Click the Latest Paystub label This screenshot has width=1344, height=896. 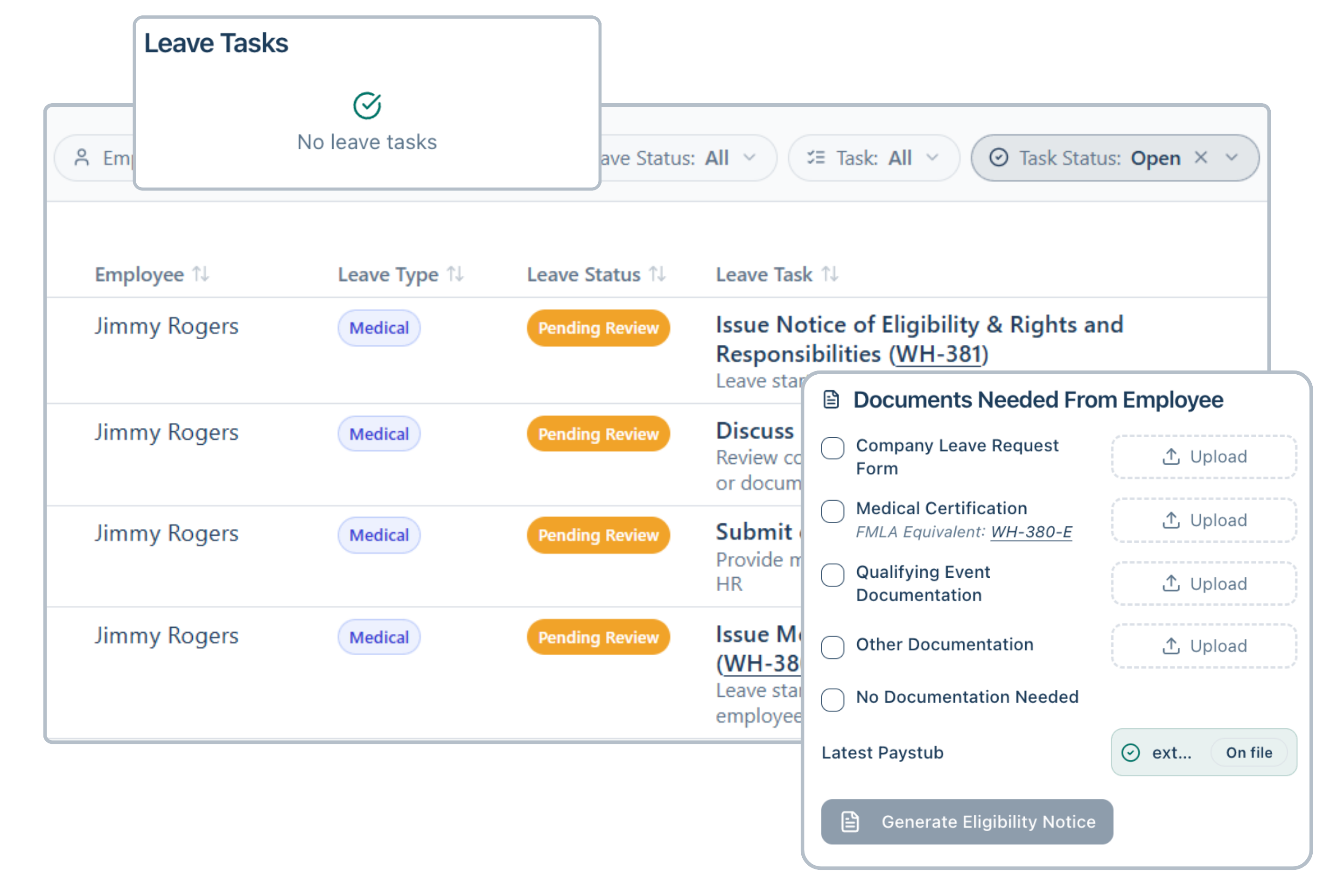[x=882, y=753]
